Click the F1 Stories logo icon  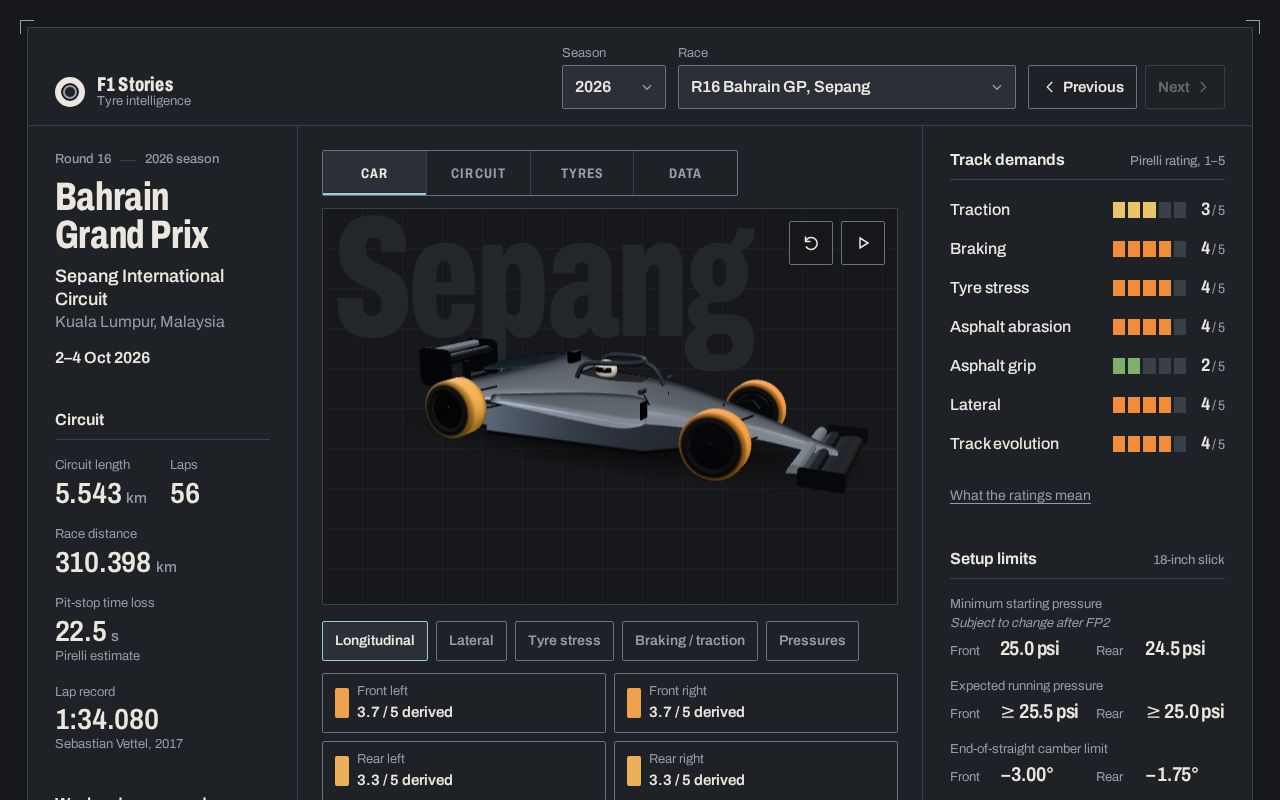[x=70, y=92]
